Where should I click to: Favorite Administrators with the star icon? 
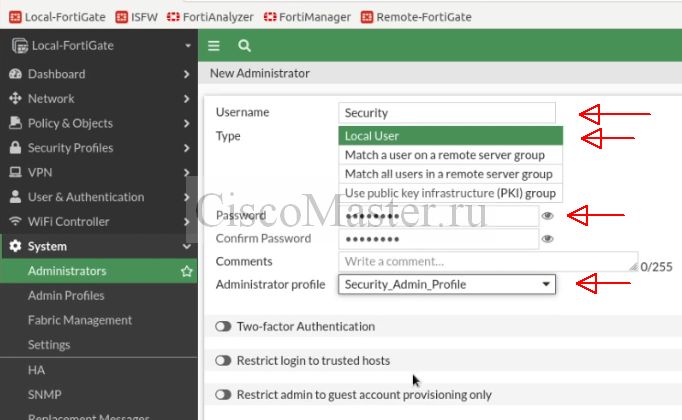187,271
